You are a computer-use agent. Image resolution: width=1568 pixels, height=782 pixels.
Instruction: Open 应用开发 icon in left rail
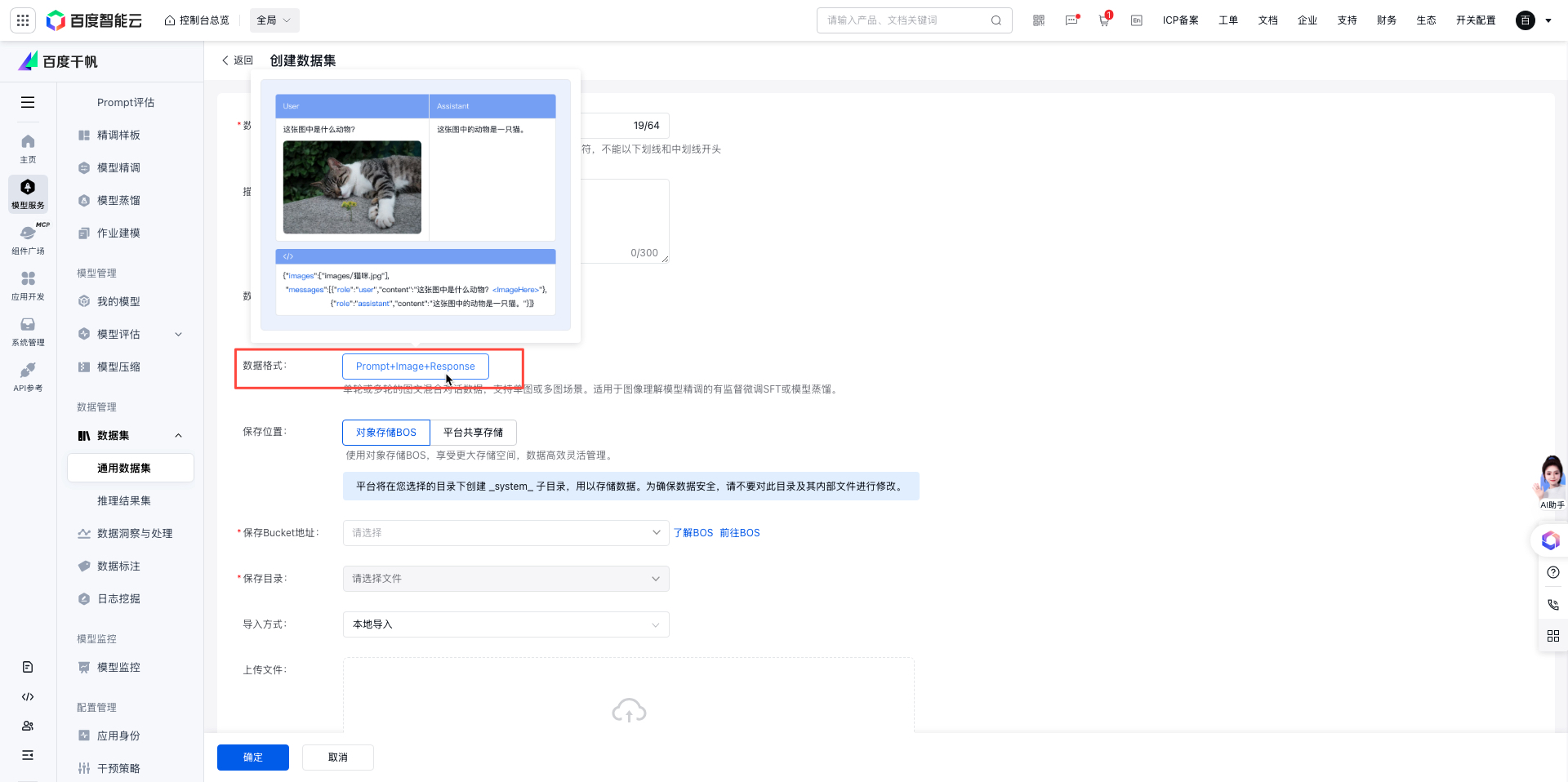(x=28, y=285)
